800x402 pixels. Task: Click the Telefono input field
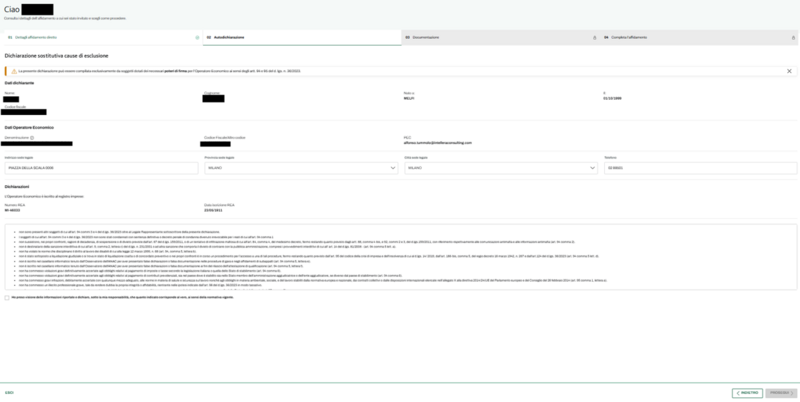pyautogui.click(x=701, y=168)
